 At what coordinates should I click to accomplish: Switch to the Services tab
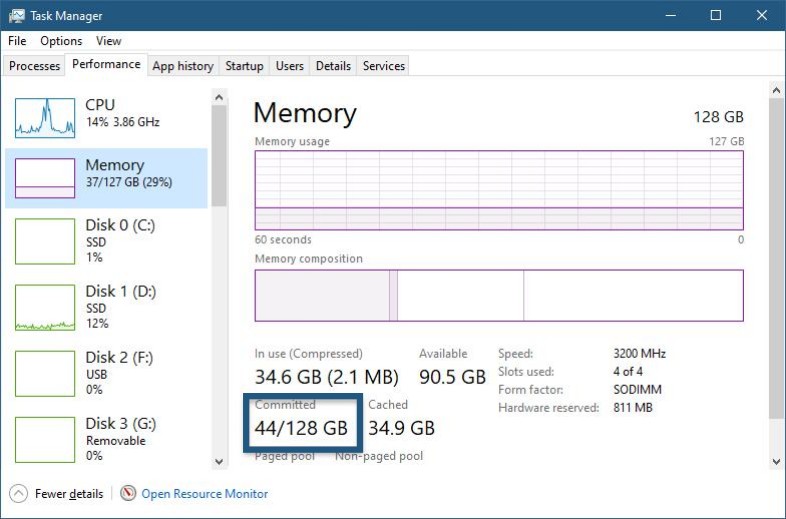(384, 66)
